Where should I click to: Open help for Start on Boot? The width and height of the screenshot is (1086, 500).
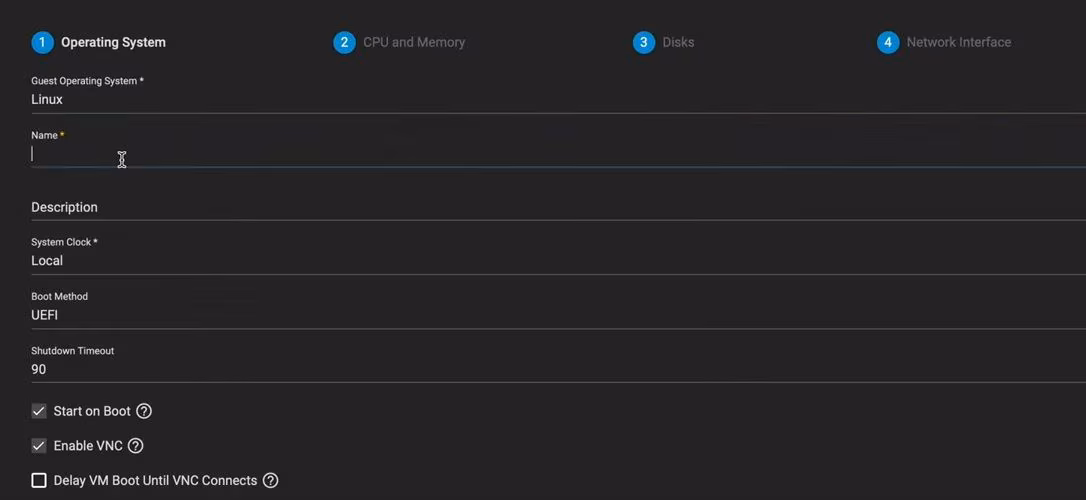click(144, 411)
